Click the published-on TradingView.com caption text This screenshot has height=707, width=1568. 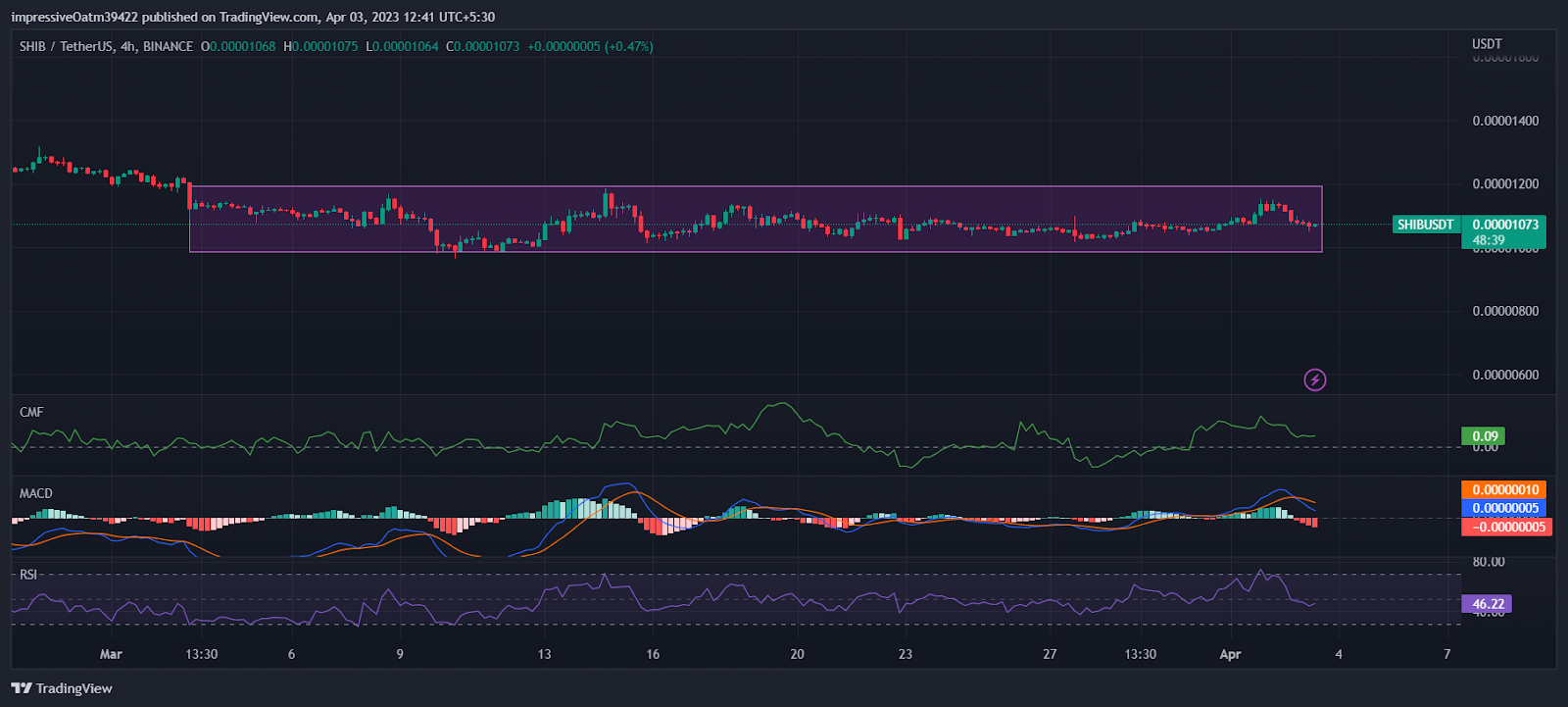coord(253,17)
